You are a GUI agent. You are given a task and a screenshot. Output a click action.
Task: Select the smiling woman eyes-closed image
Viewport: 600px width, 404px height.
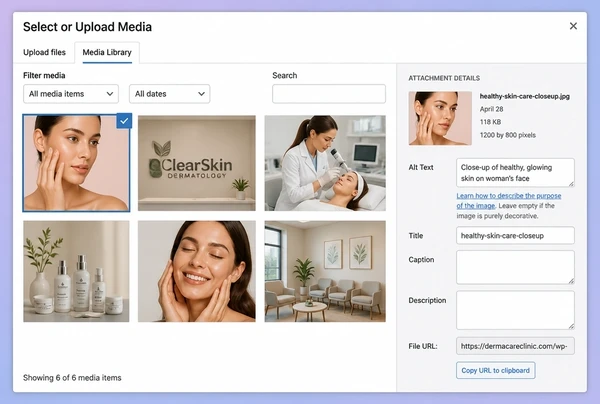(x=197, y=271)
